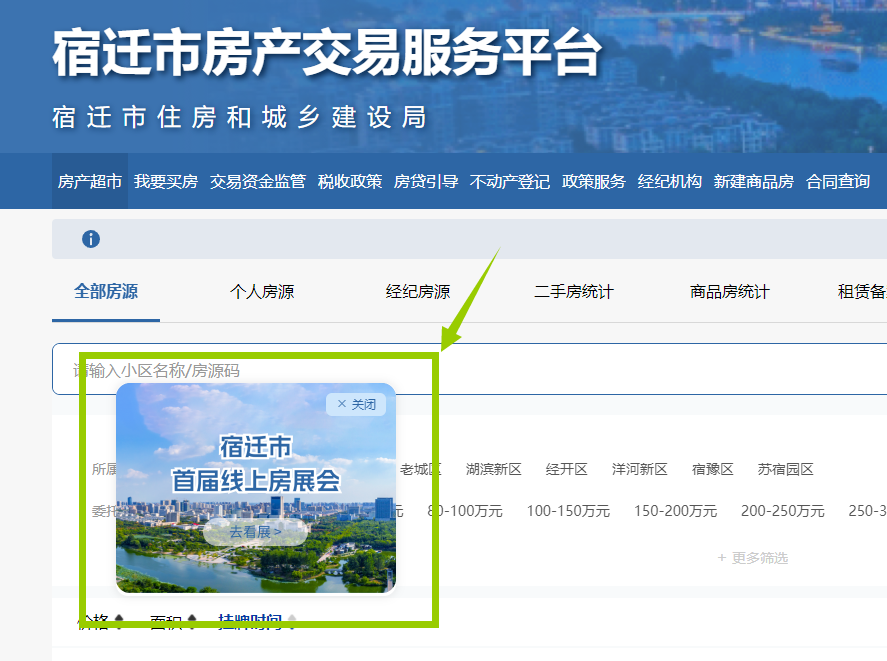Filter by 洋河新区 district
The image size is (887, 661).
coord(640,469)
